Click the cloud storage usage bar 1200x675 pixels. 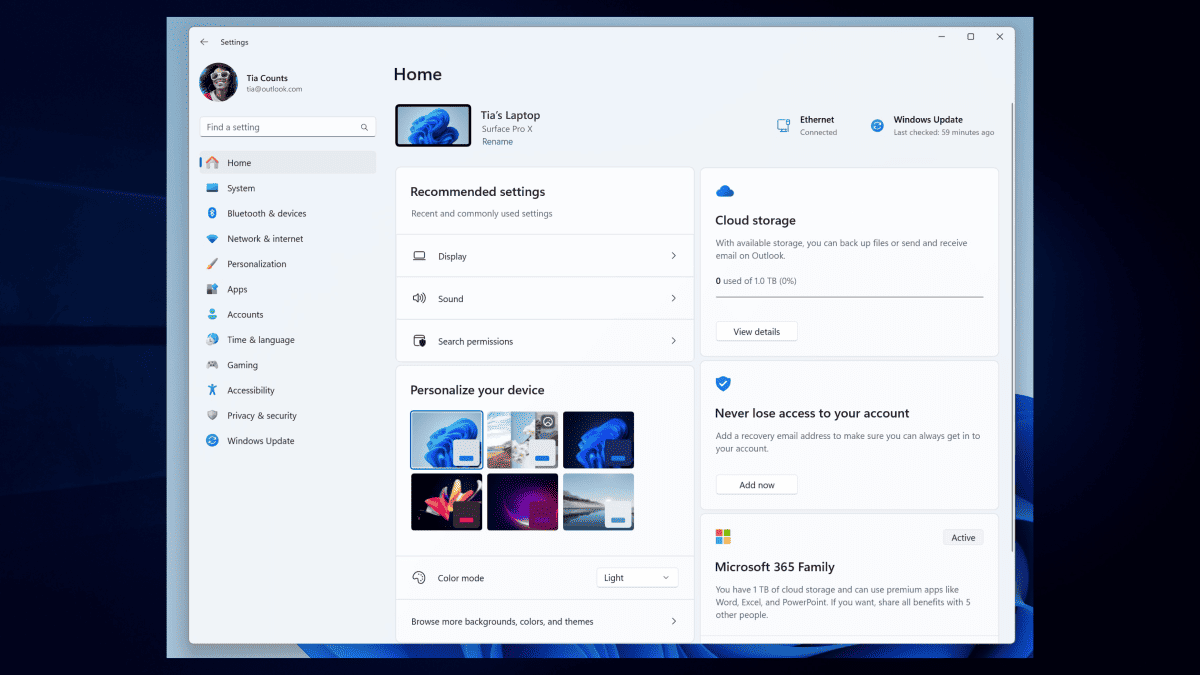[x=849, y=297]
